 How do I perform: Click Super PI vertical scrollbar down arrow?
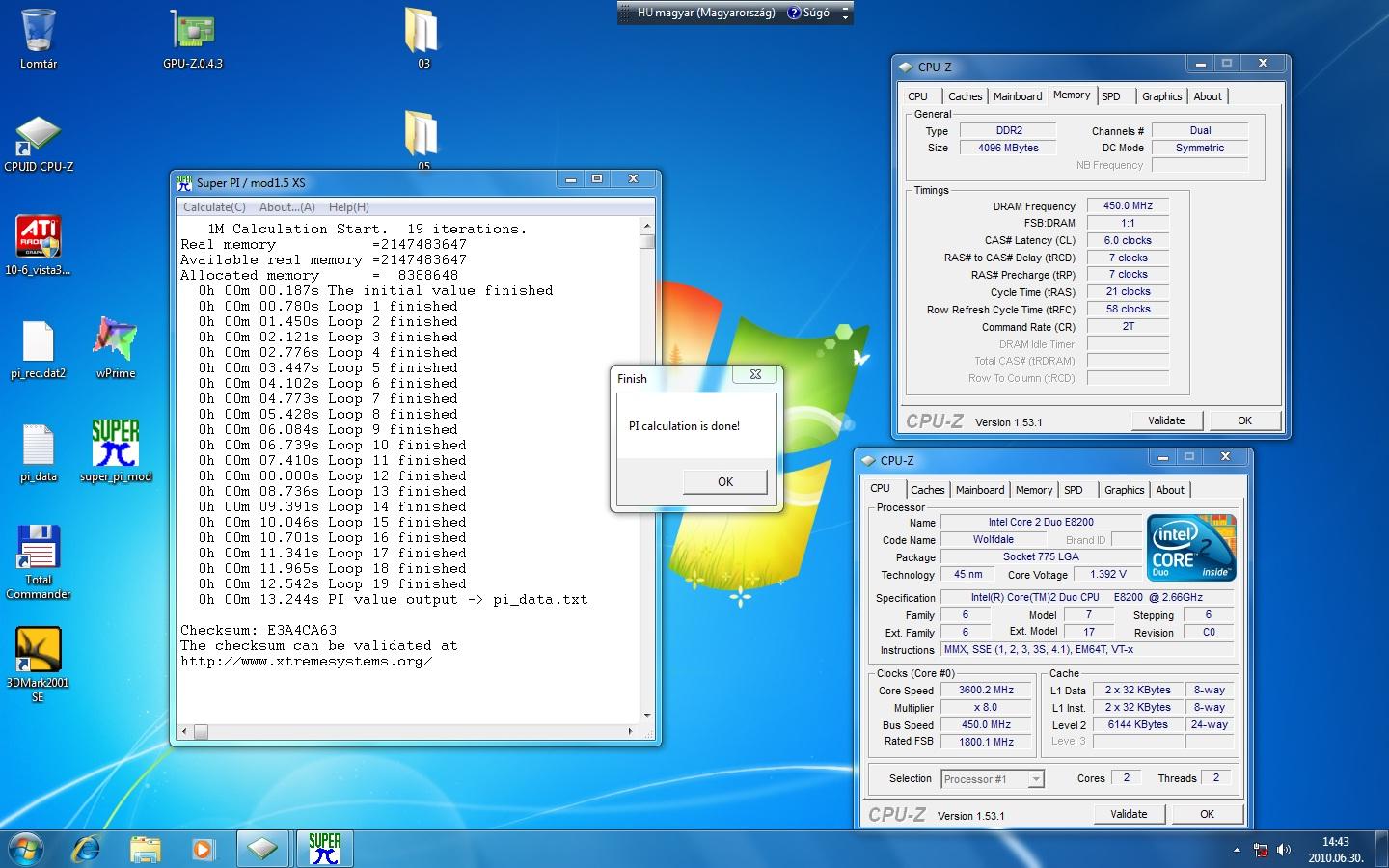coord(646,717)
